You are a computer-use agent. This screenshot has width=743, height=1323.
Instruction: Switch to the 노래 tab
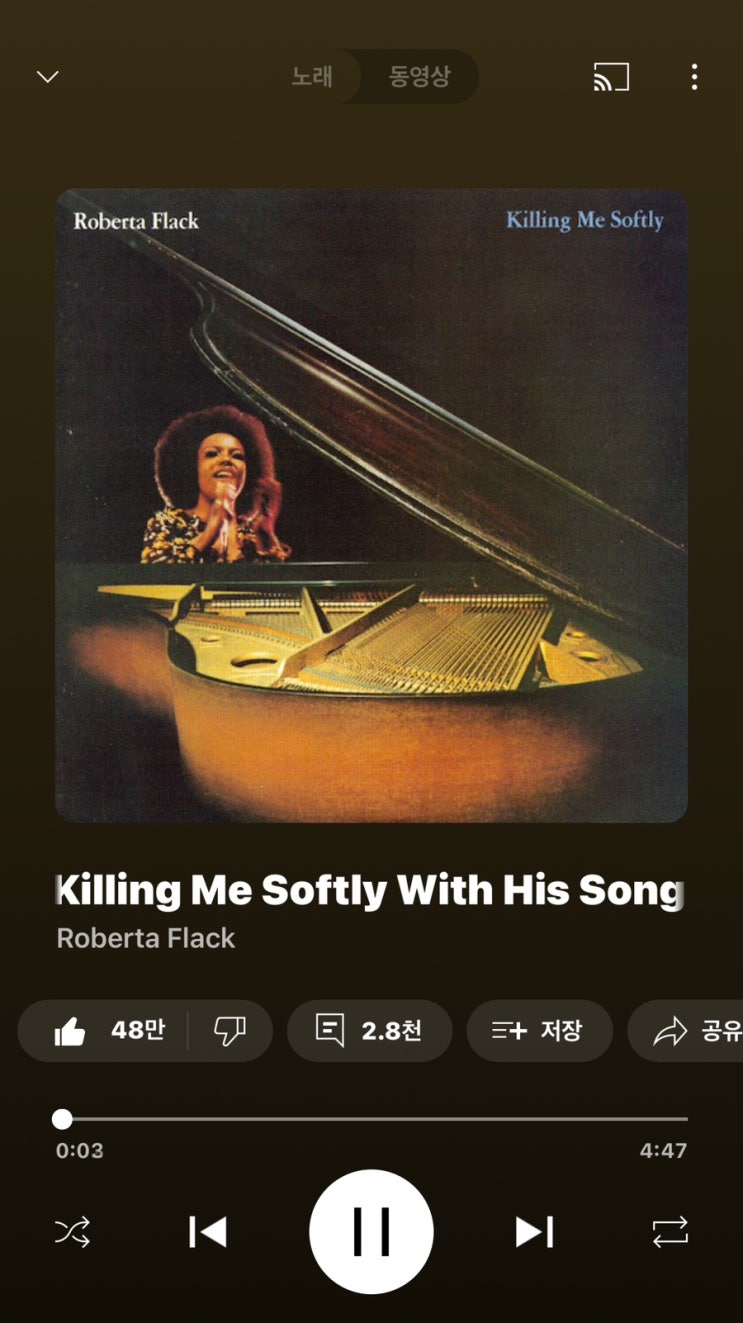312,77
